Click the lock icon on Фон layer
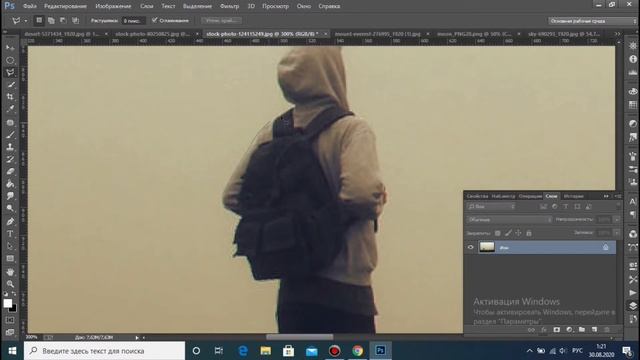The height and width of the screenshot is (360, 640). coord(605,247)
